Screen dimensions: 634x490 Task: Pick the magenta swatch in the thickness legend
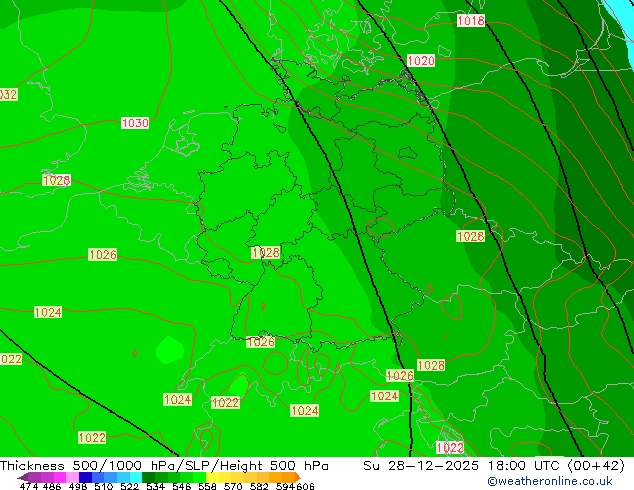pos(60,477)
